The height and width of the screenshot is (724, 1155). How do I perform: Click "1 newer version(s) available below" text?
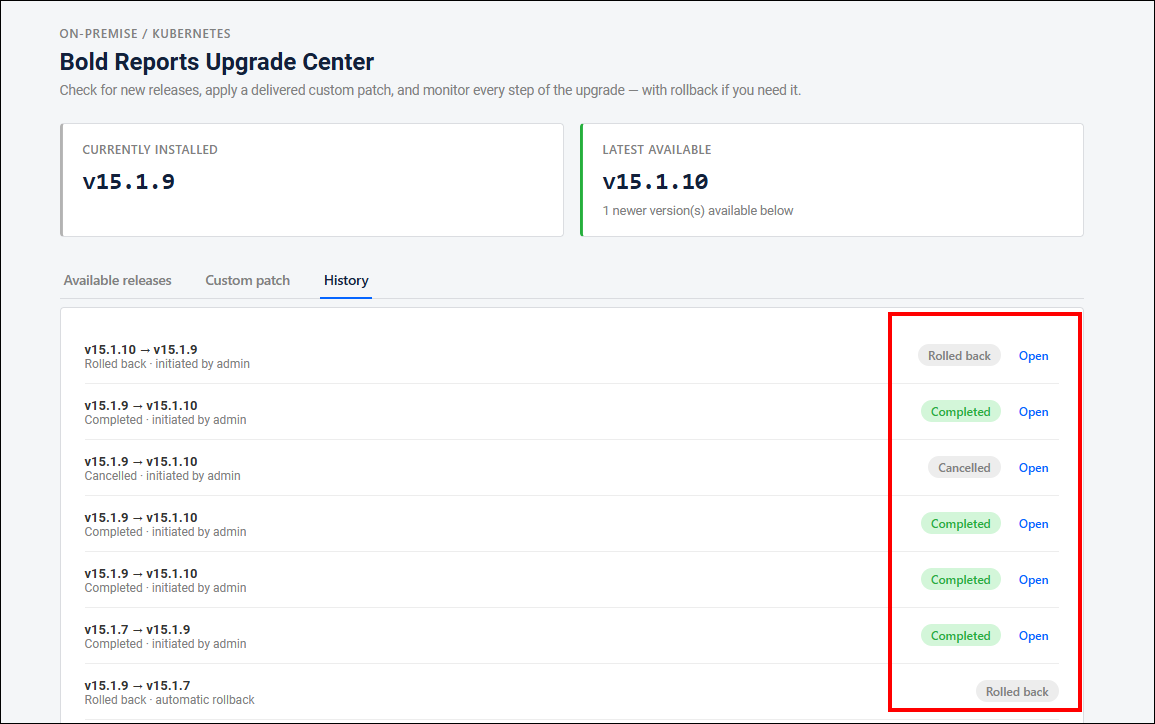[698, 211]
